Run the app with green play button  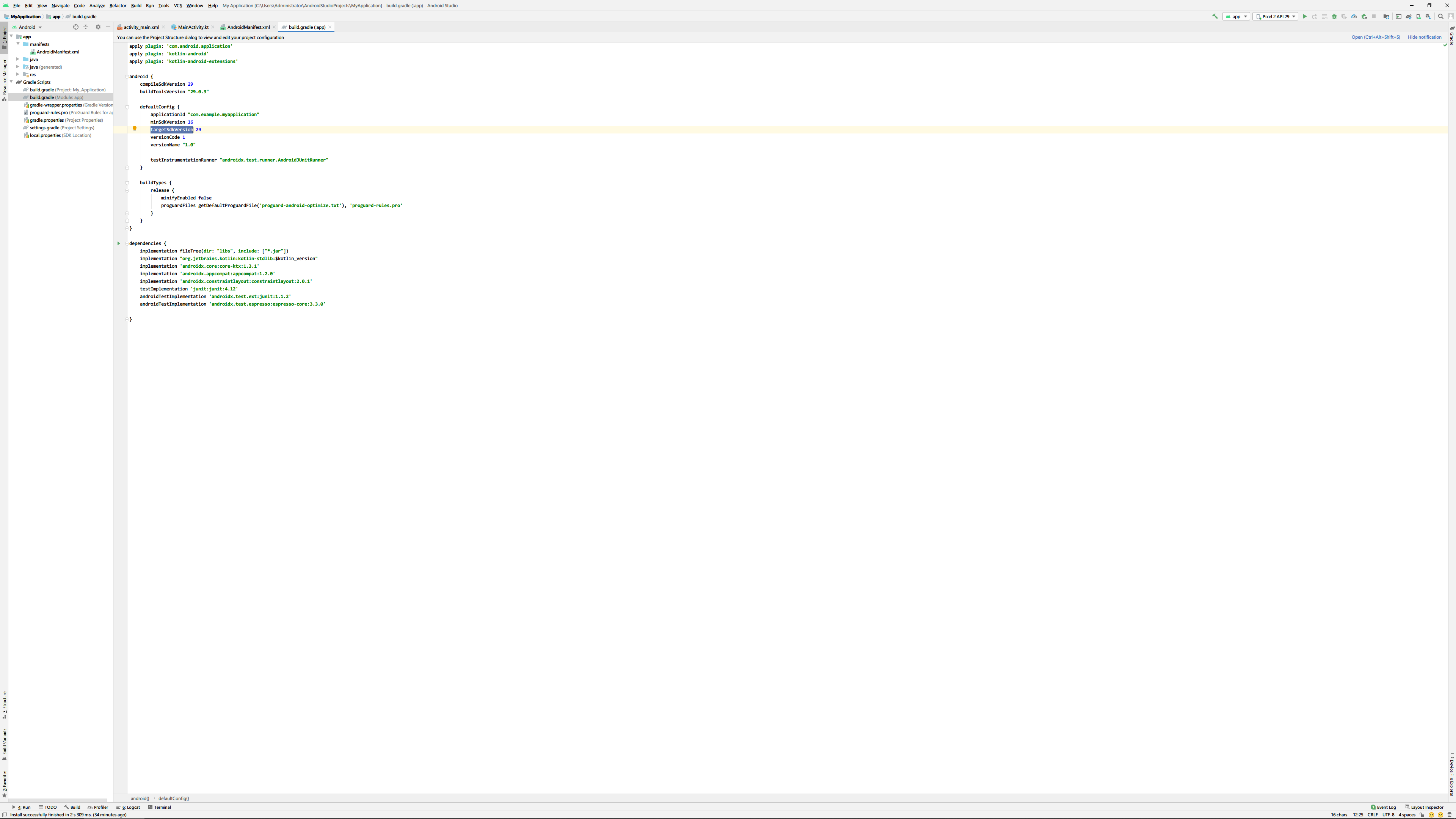pyautogui.click(x=1305, y=16)
